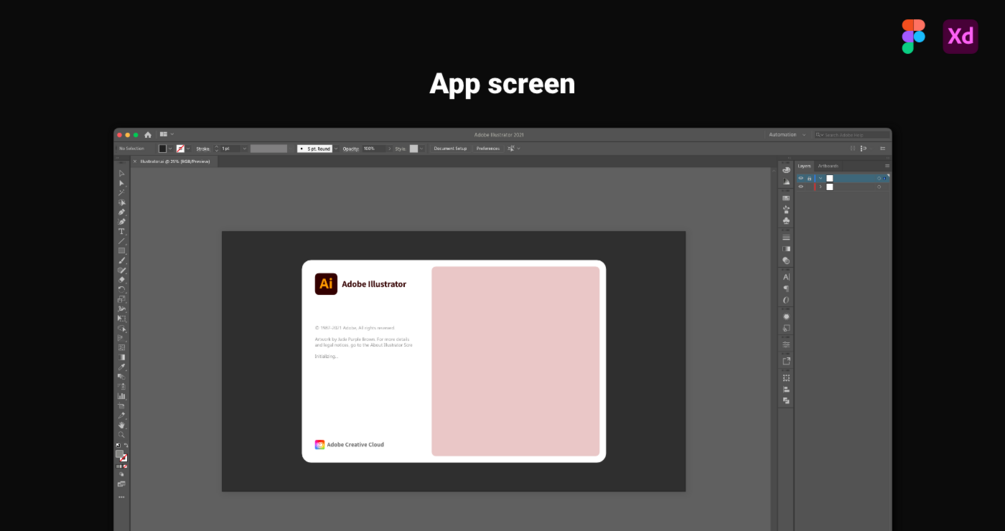Open the Layers panel hamburger menu
This screenshot has width=1005, height=531.
(887, 166)
